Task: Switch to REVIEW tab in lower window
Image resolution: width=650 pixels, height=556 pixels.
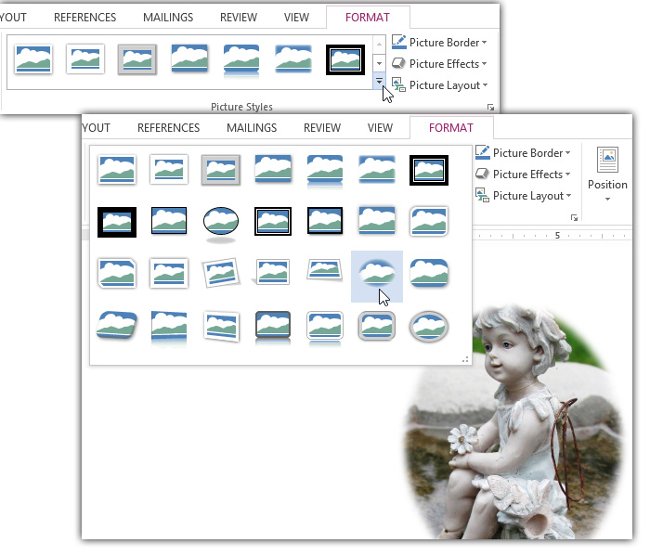Action: click(x=322, y=128)
